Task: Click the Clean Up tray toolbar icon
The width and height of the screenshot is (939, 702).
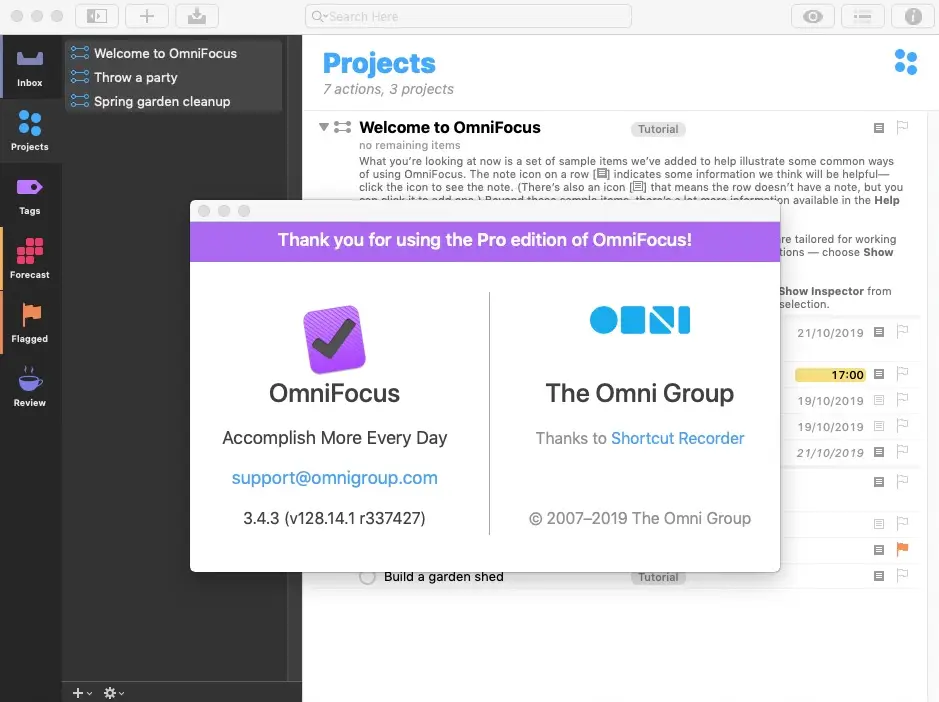Action: (197, 16)
